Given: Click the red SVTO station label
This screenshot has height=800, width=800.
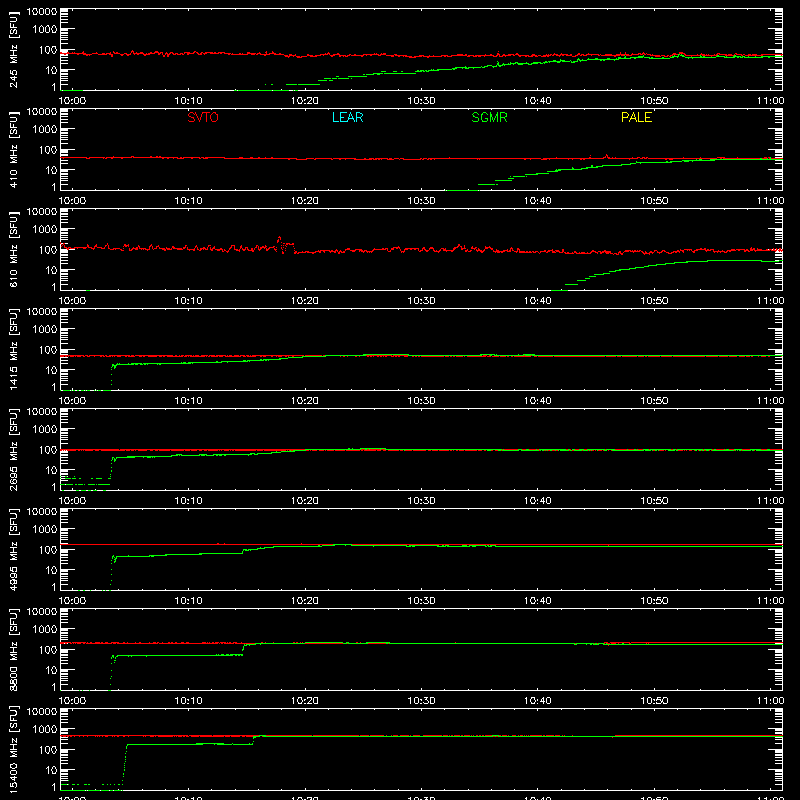Looking at the screenshot, I should pyautogui.click(x=203, y=117).
